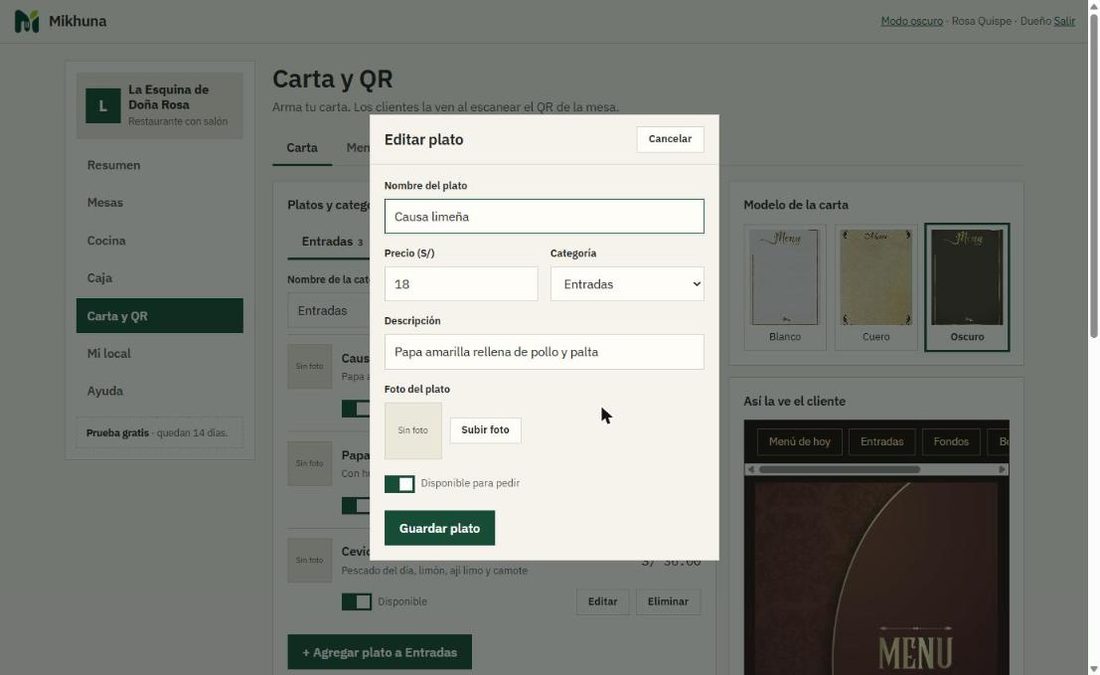Open Menú de hoy in client preview

(x=799, y=442)
